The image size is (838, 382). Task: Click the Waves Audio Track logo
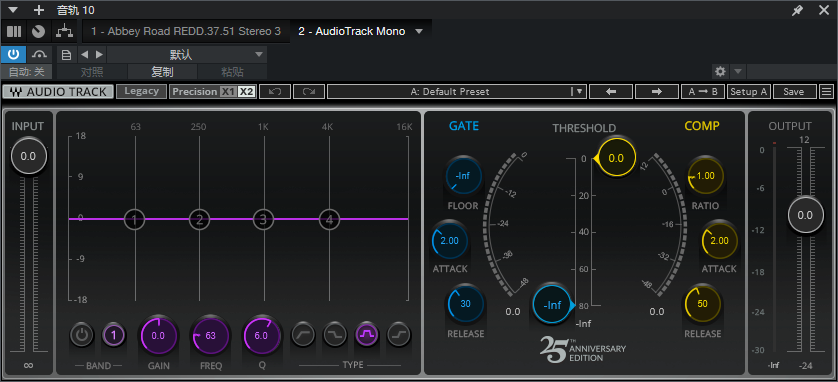pyautogui.click(x=58, y=92)
